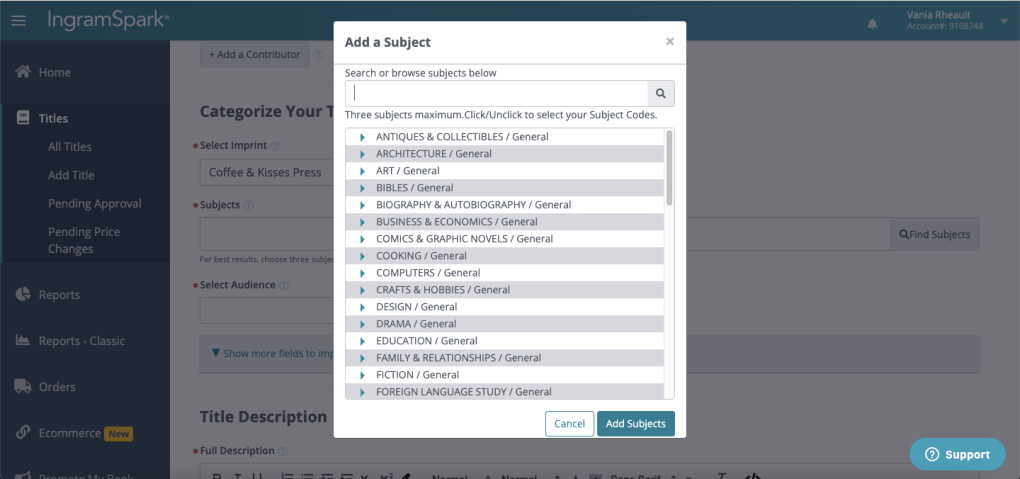Screen dimensions: 1020x479
Task: Open the hamburger navigation menu
Action: [18, 21]
